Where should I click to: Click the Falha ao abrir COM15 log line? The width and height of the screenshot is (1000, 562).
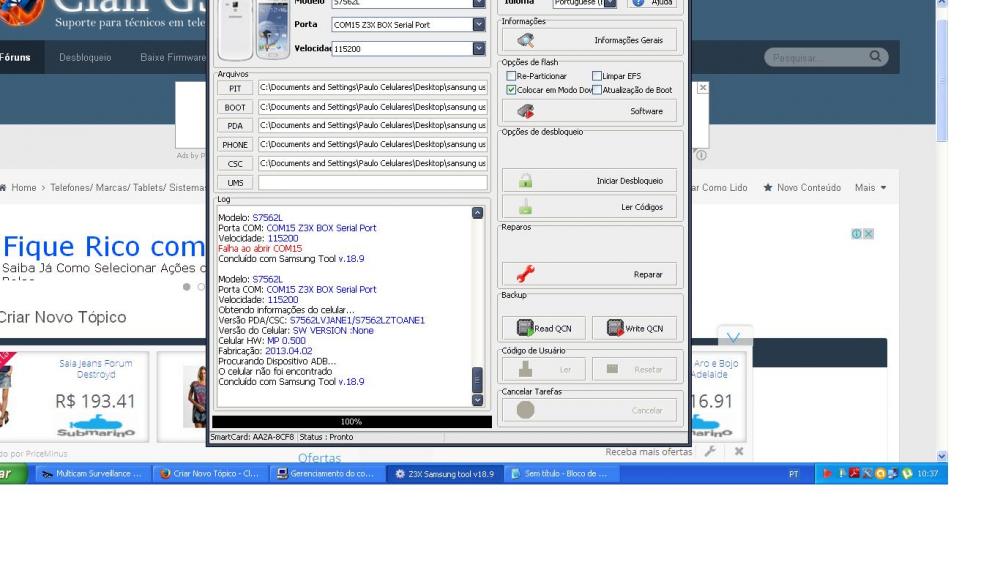coord(260,249)
